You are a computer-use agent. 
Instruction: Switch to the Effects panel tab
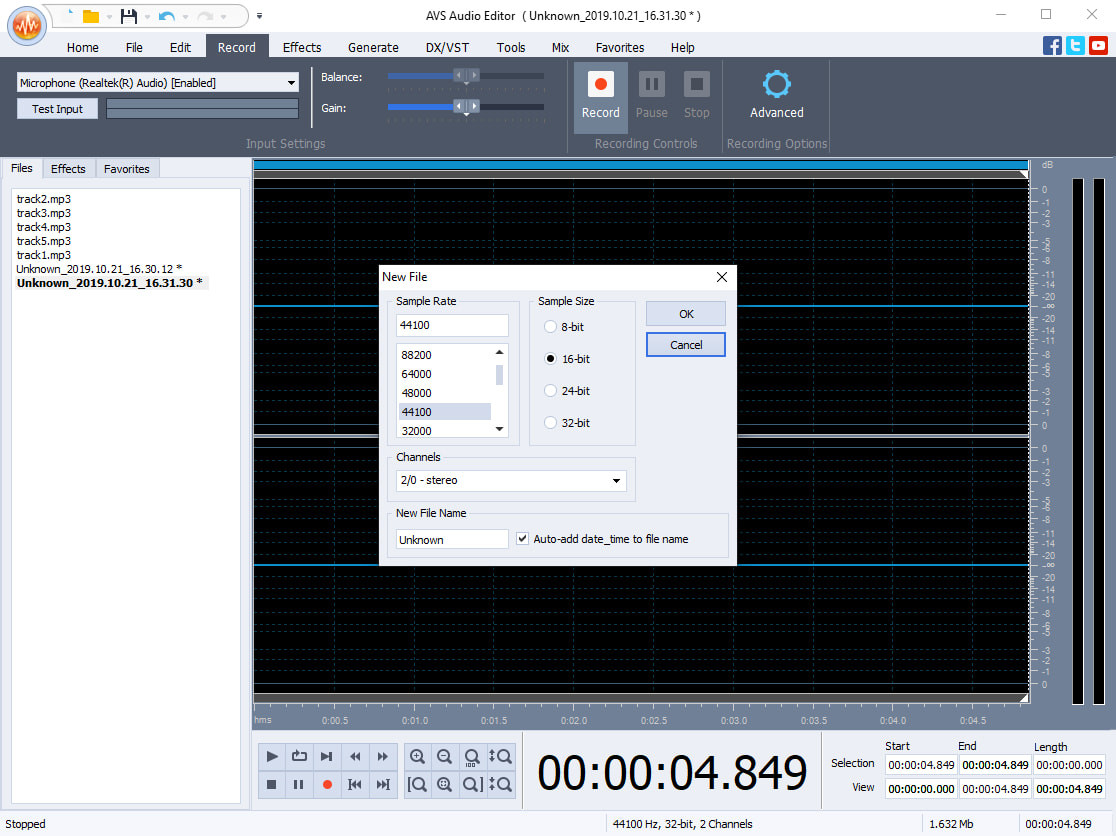tap(68, 168)
